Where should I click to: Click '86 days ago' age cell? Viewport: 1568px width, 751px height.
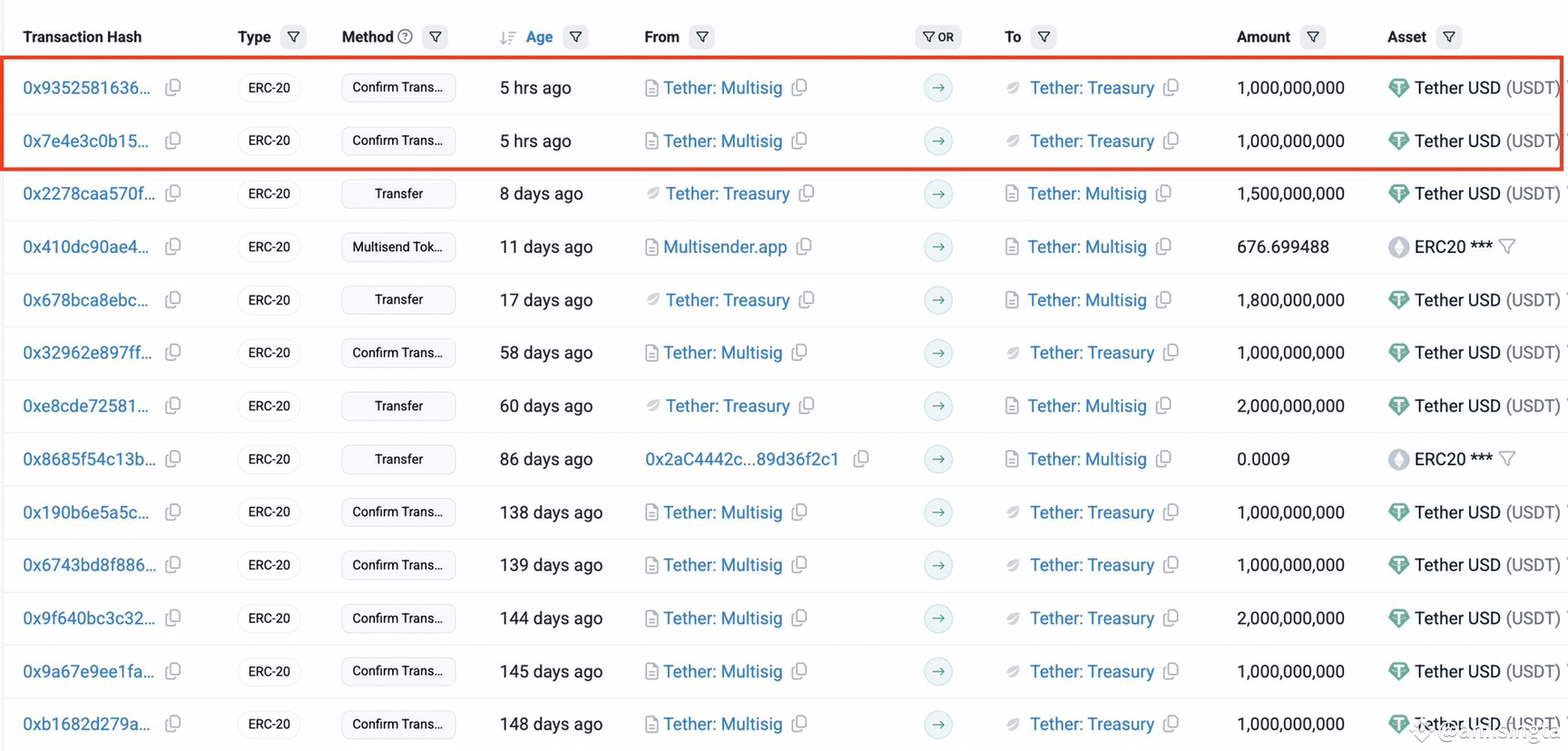pos(546,459)
